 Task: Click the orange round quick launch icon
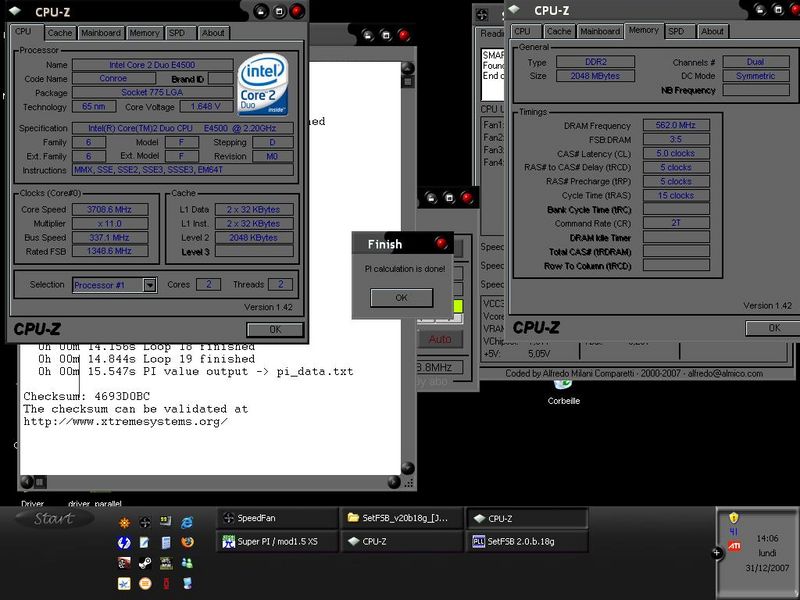point(145,583)
